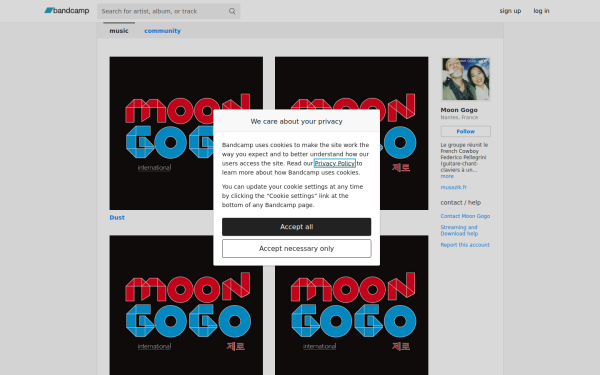Focus the artist, album, or track search field

[168, 11]
